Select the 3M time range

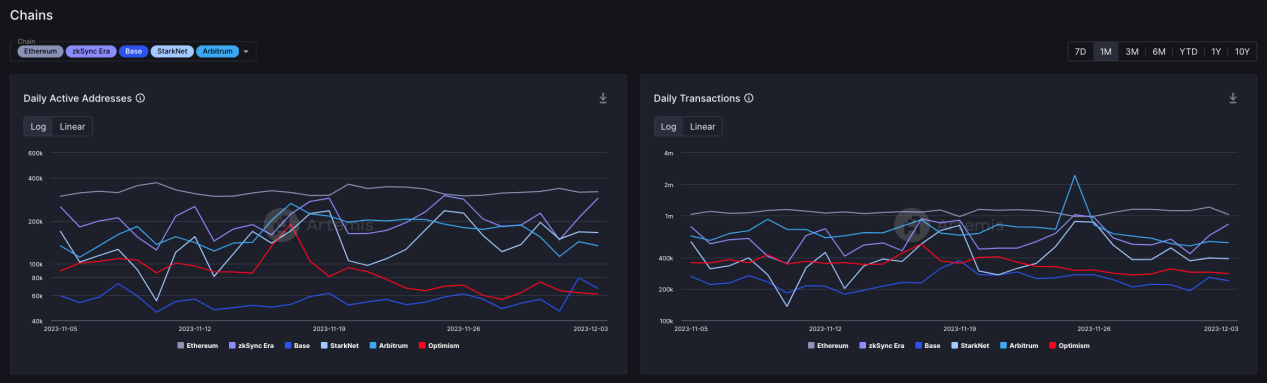tap(1131, 51)
